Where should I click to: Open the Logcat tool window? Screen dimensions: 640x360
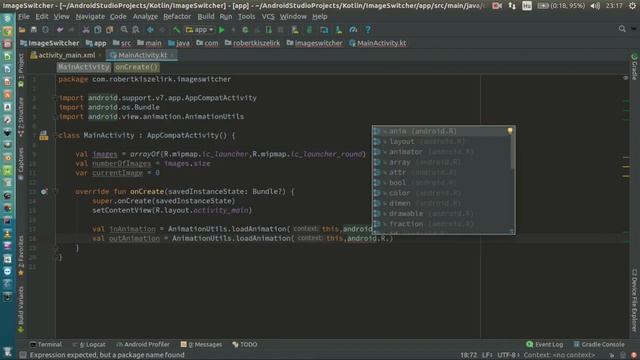89,344
